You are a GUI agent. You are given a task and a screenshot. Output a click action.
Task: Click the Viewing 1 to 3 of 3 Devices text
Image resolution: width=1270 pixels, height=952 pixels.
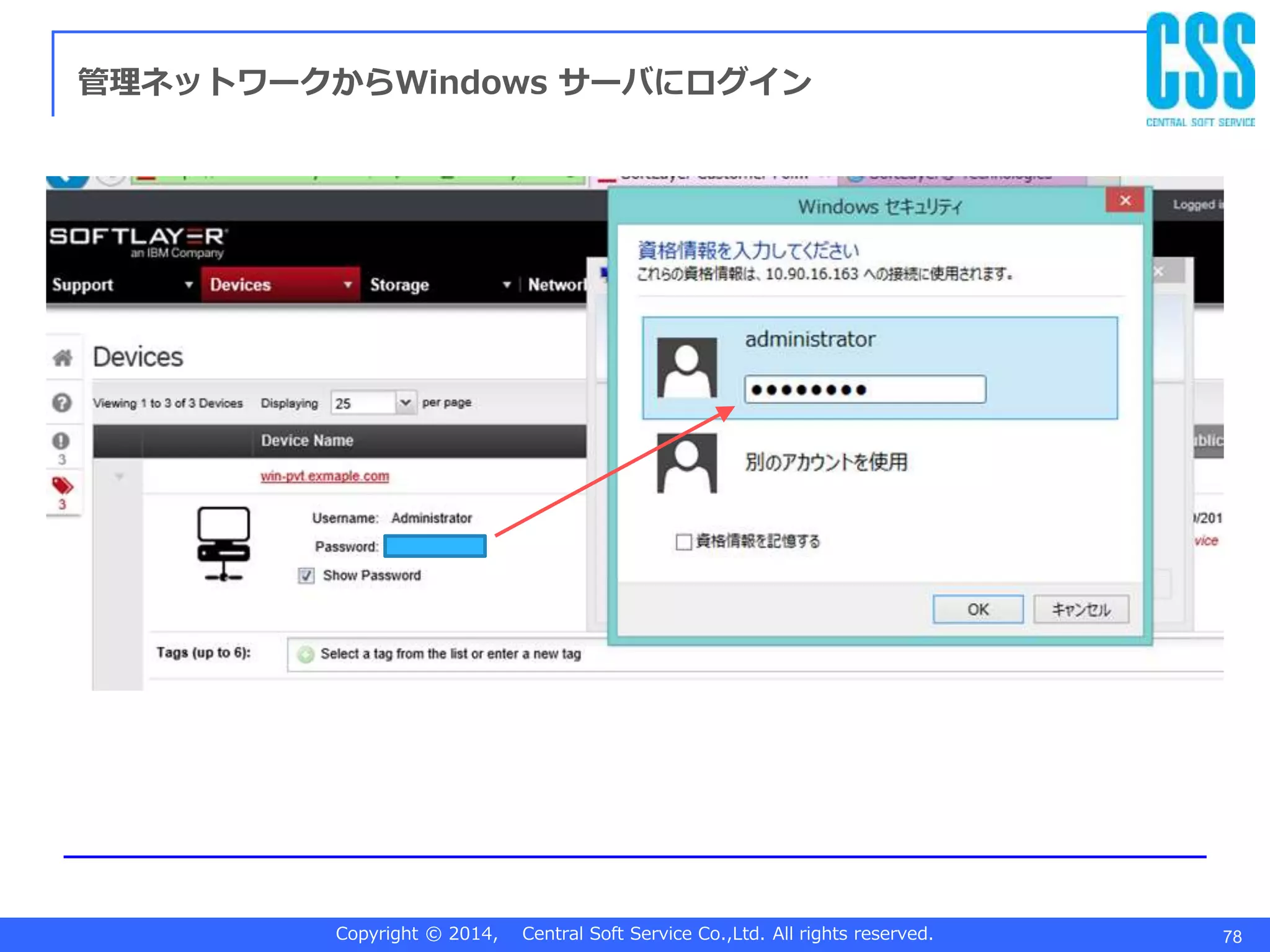click(168, 403)
